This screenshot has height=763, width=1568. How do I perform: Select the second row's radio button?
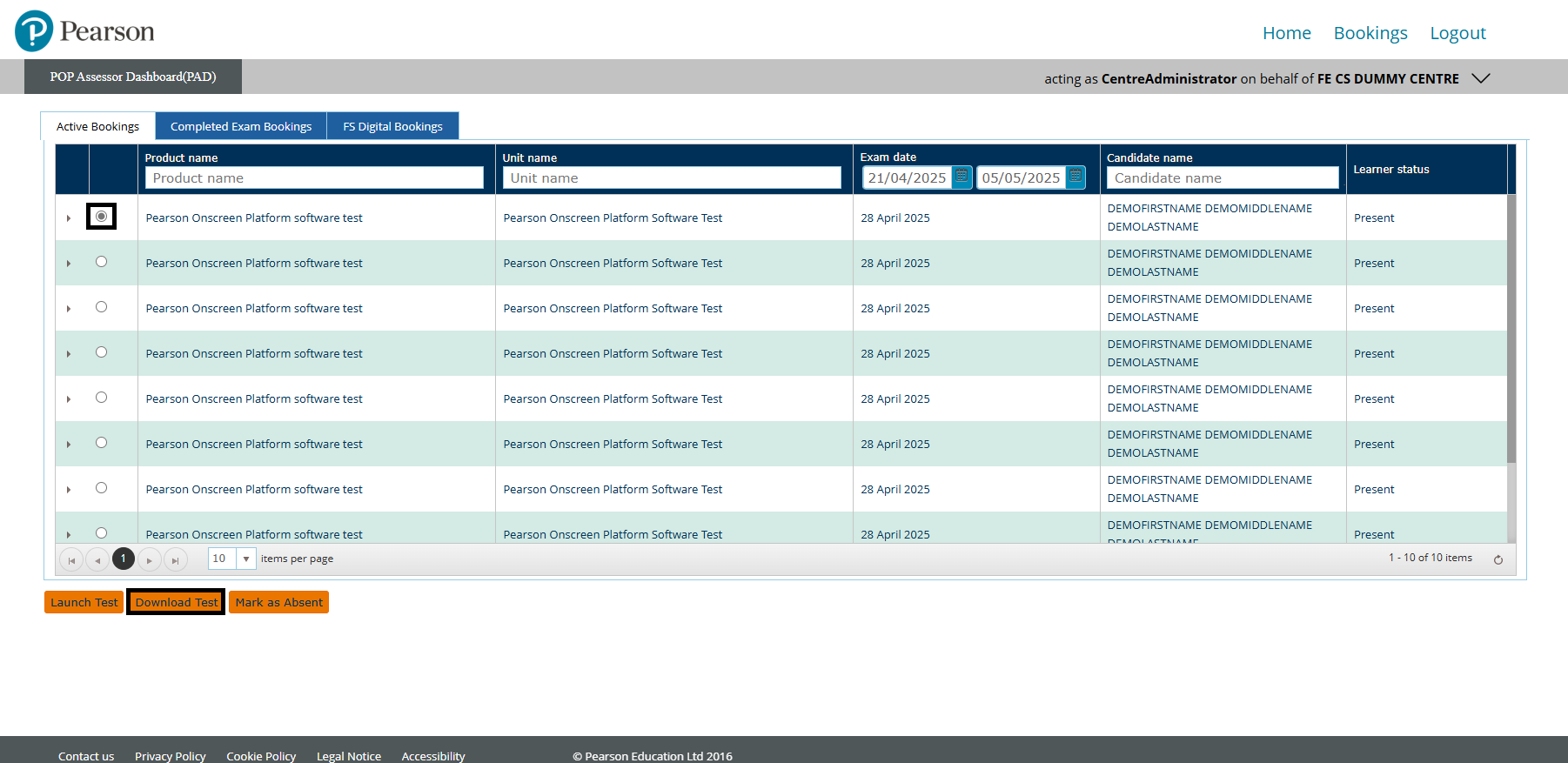click(102, 262)
